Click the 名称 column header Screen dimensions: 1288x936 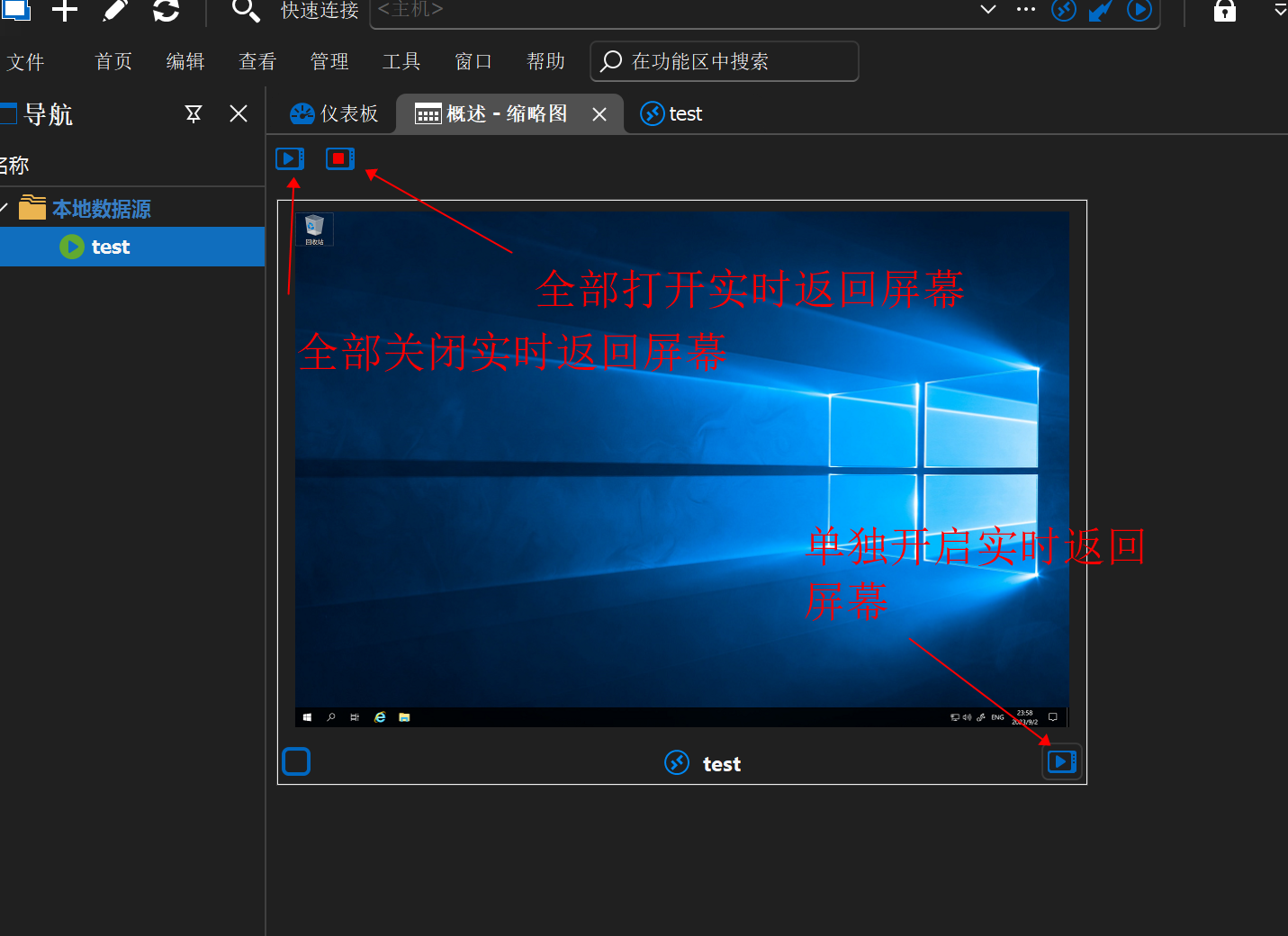tap(14, 166)
